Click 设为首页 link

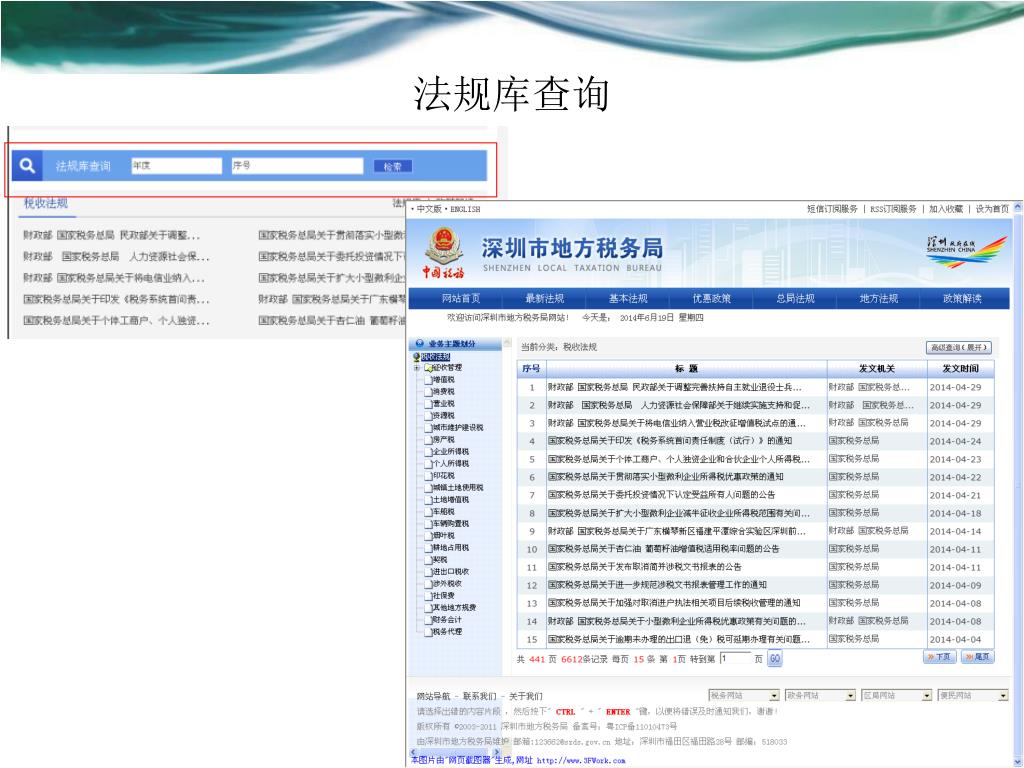(x=992, y=209)
